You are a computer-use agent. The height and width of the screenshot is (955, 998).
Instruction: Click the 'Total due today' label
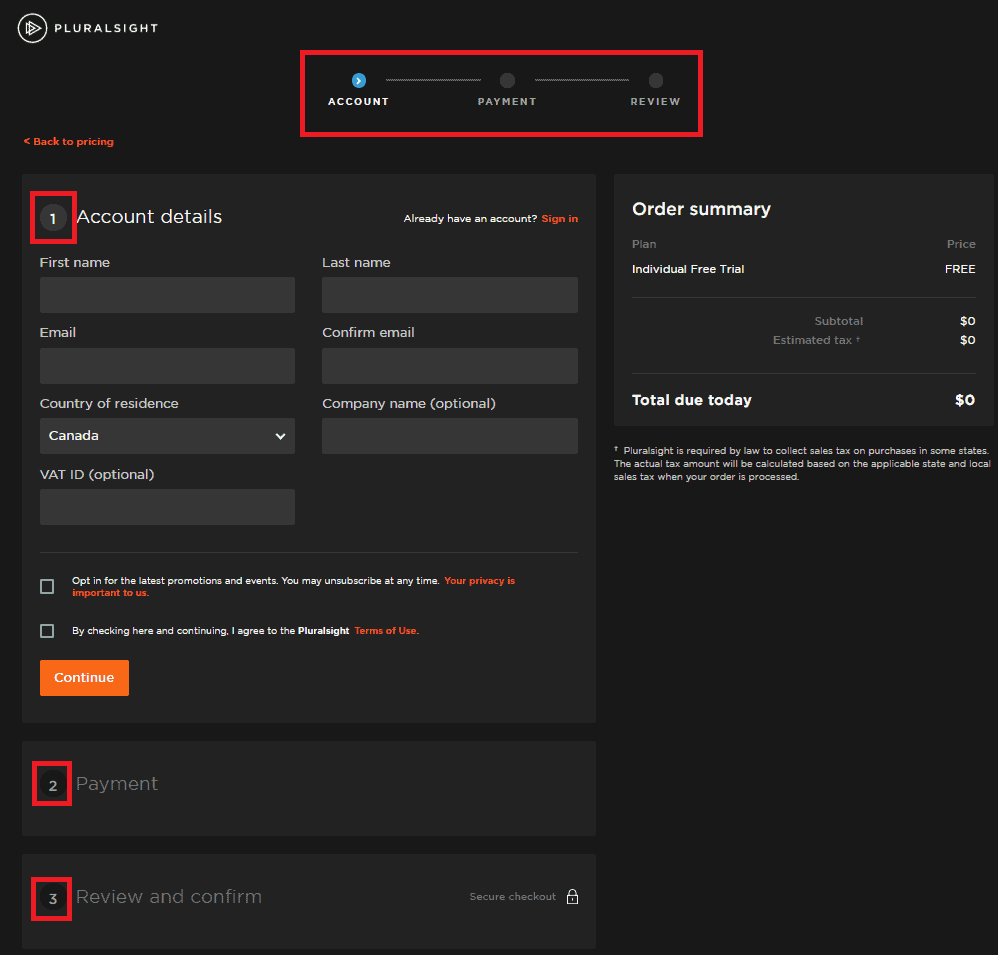692,400
